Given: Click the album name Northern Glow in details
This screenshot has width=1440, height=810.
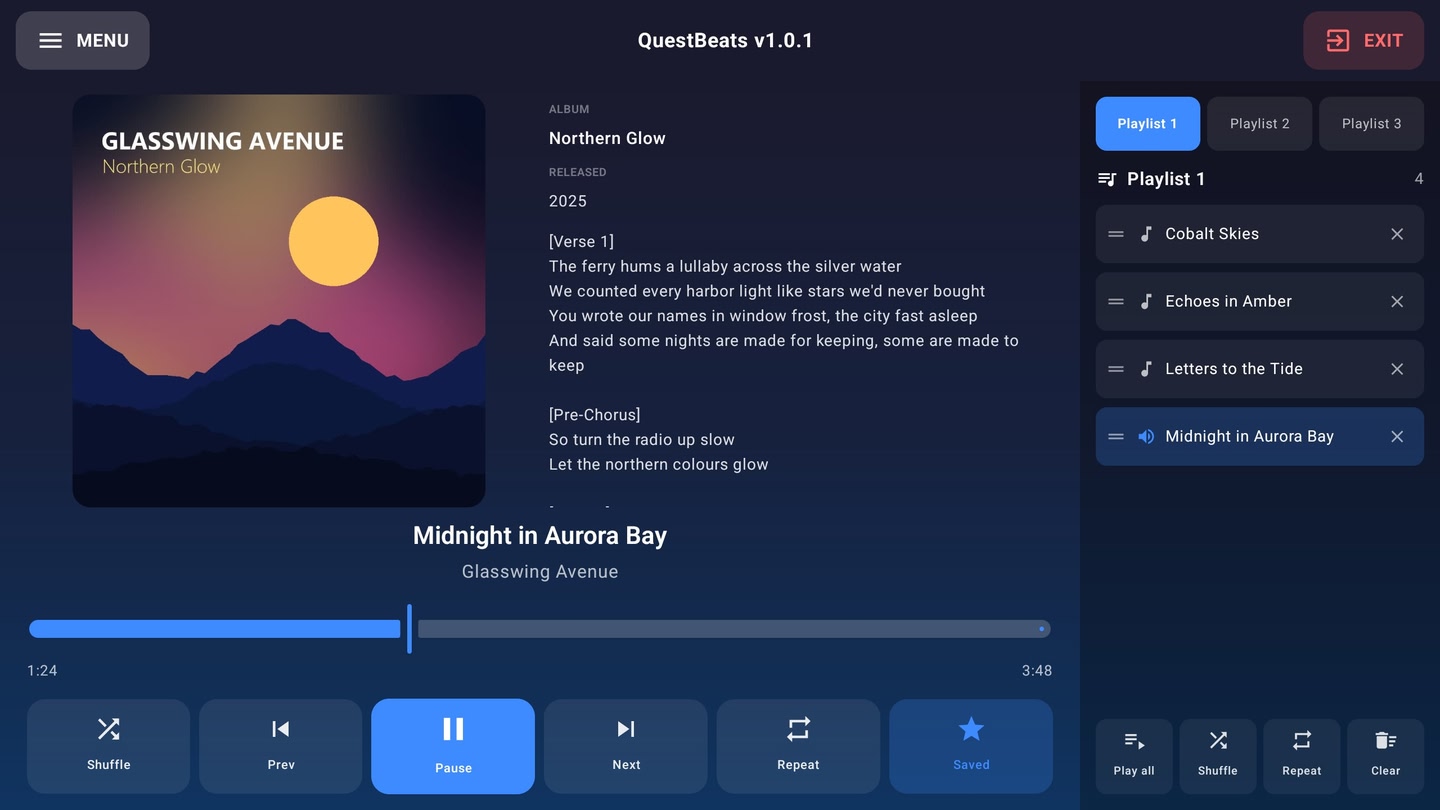Looking at the screenshot, I should coord(607,138).
